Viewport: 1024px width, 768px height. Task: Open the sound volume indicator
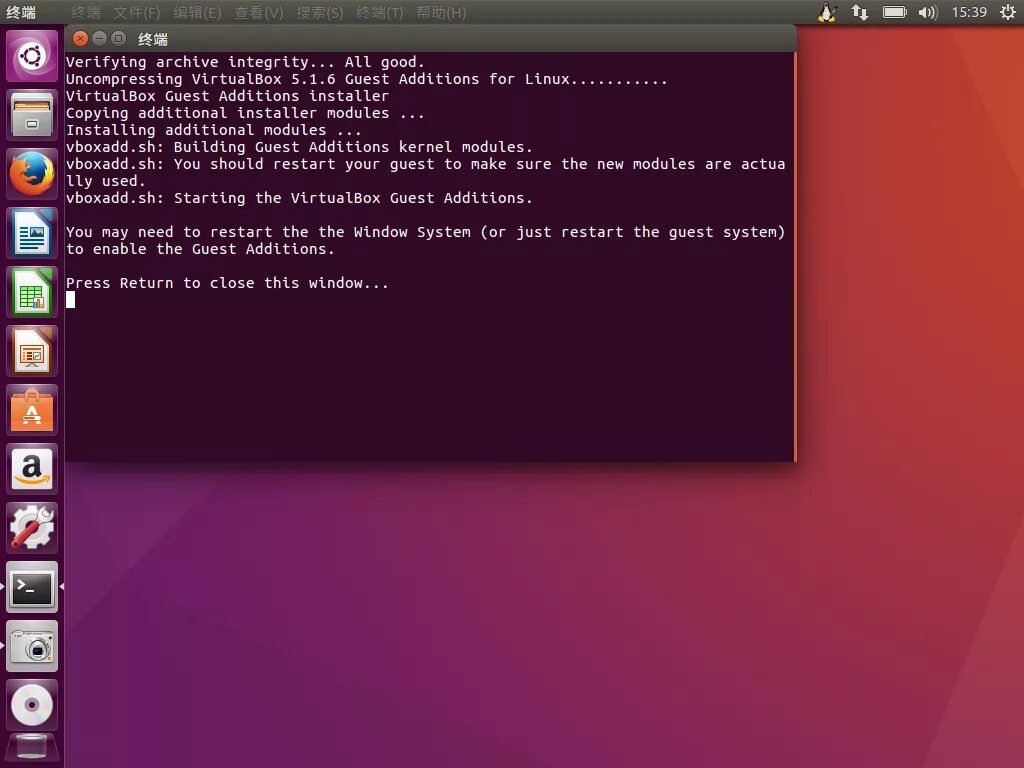tap(927, 12)
